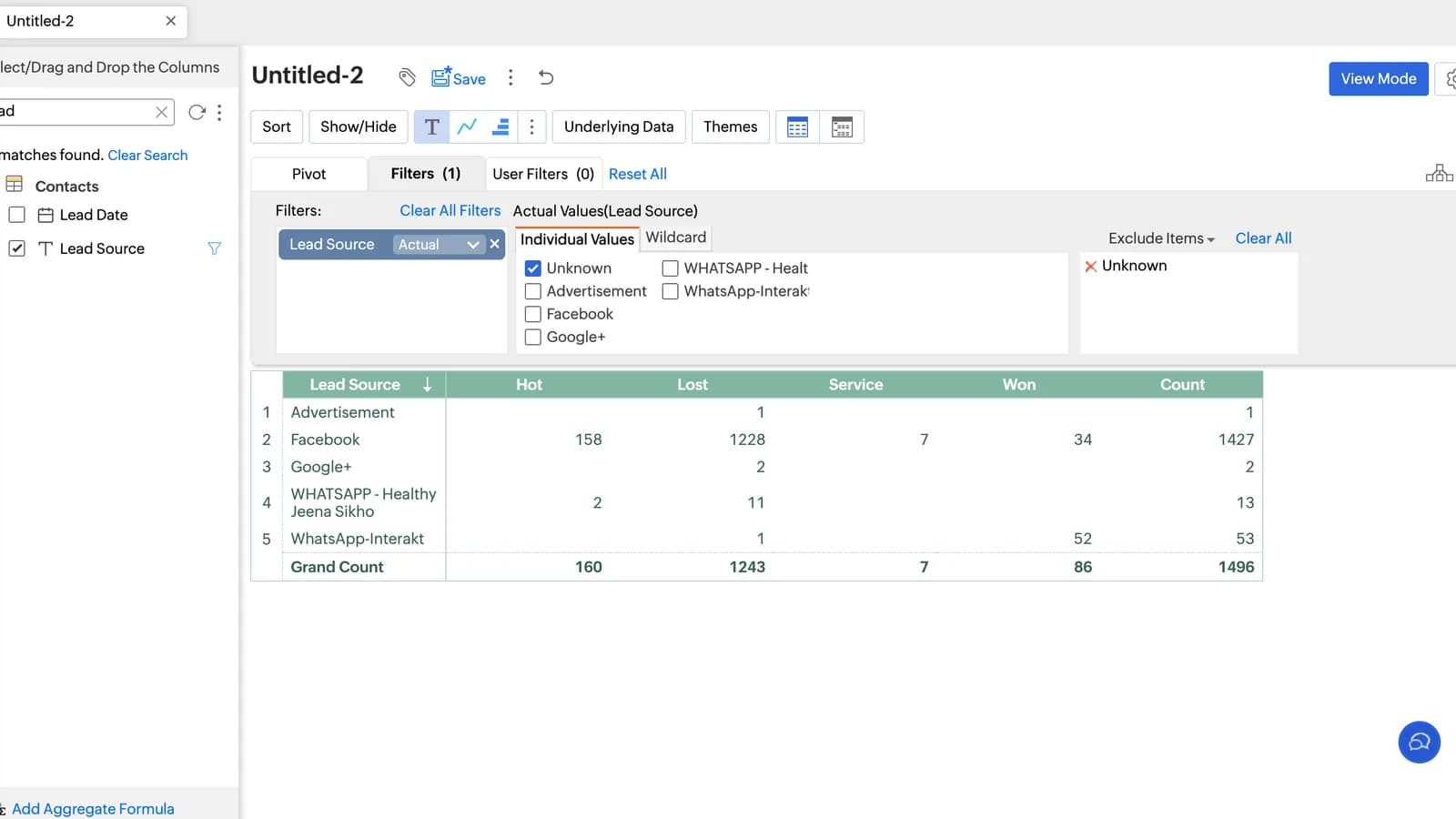Open the chat support bubble

click(x=1419, y=742)
